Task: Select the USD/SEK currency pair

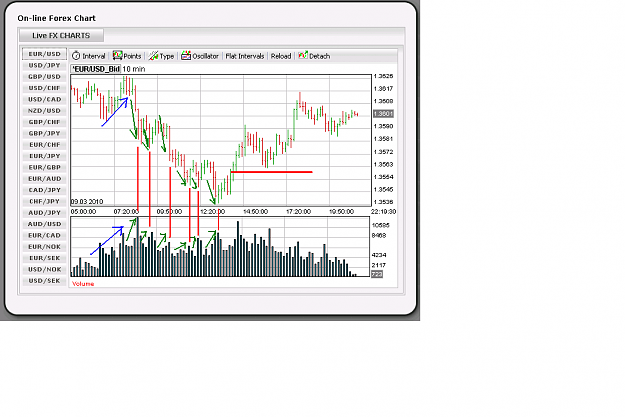Action: tap(45, 281)
